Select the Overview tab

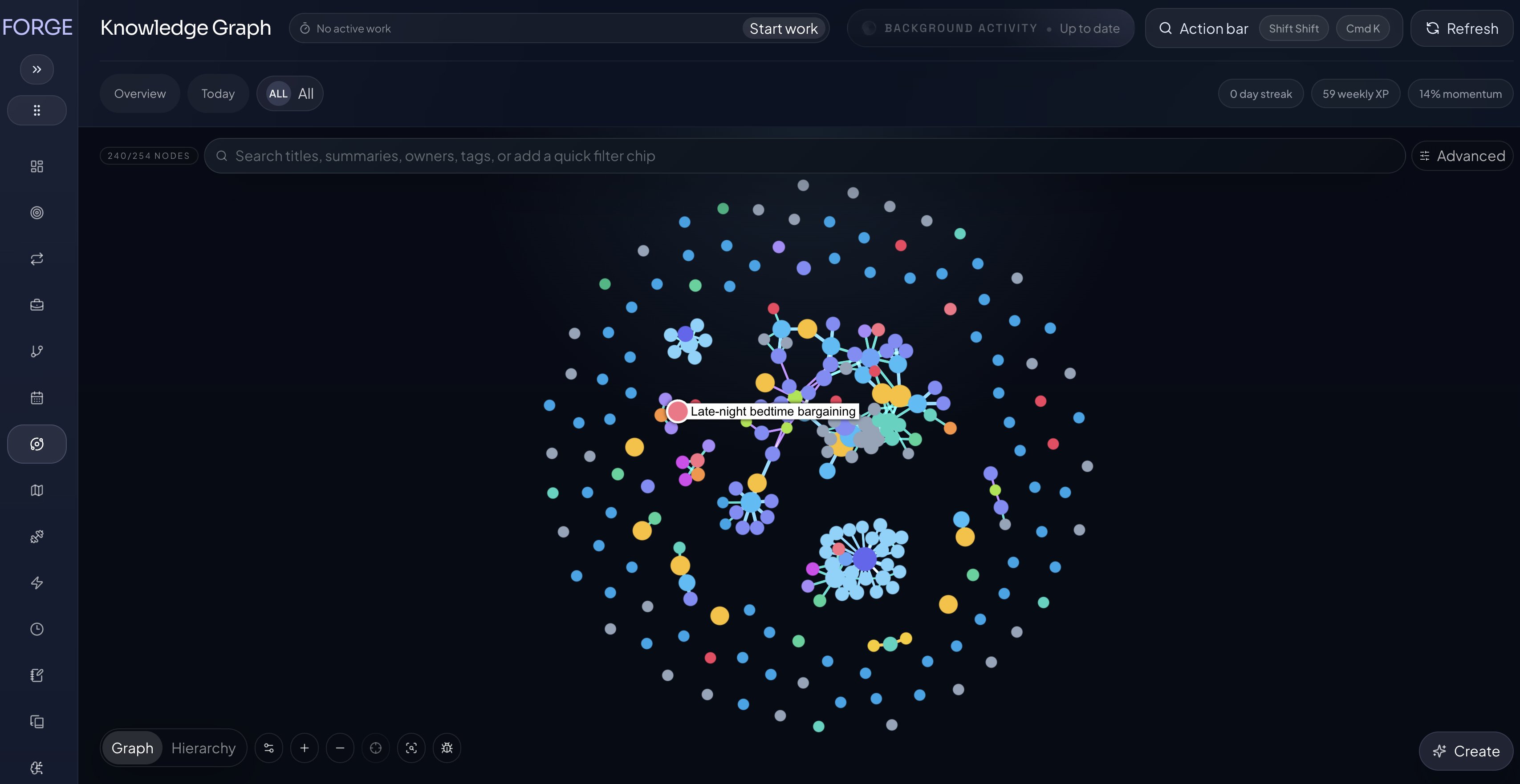coord(140,93)
